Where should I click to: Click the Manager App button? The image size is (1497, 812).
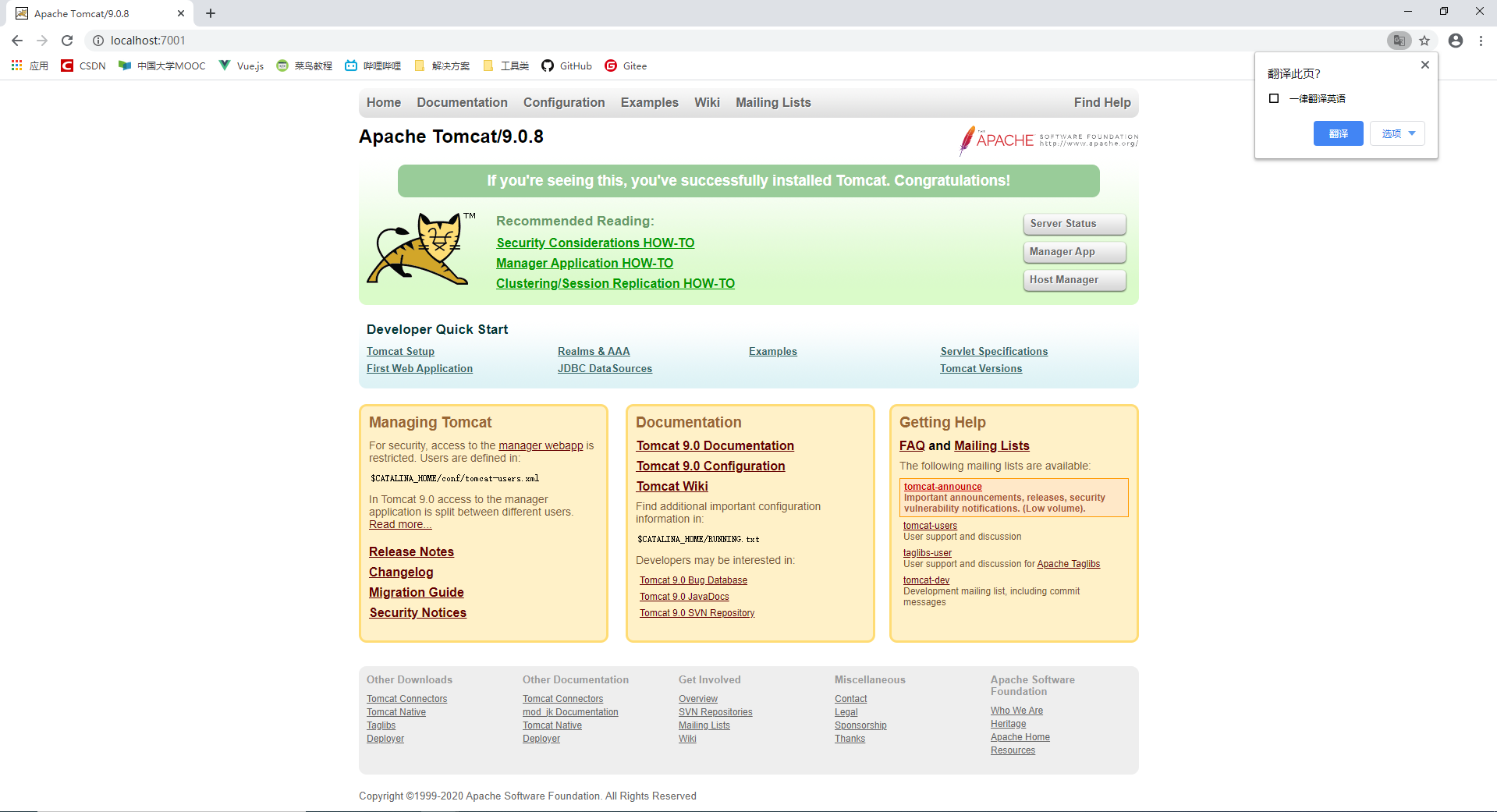tap(1074, 252)
